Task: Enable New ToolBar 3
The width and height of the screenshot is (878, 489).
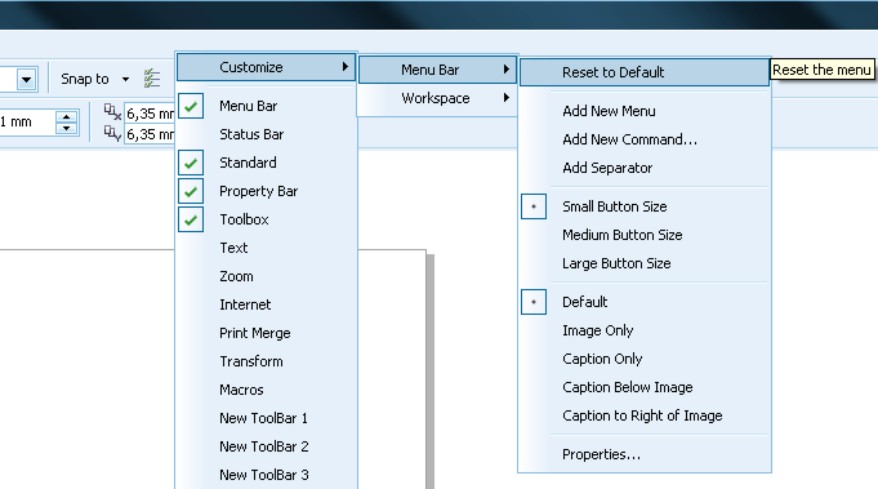Action: [267, 475]
